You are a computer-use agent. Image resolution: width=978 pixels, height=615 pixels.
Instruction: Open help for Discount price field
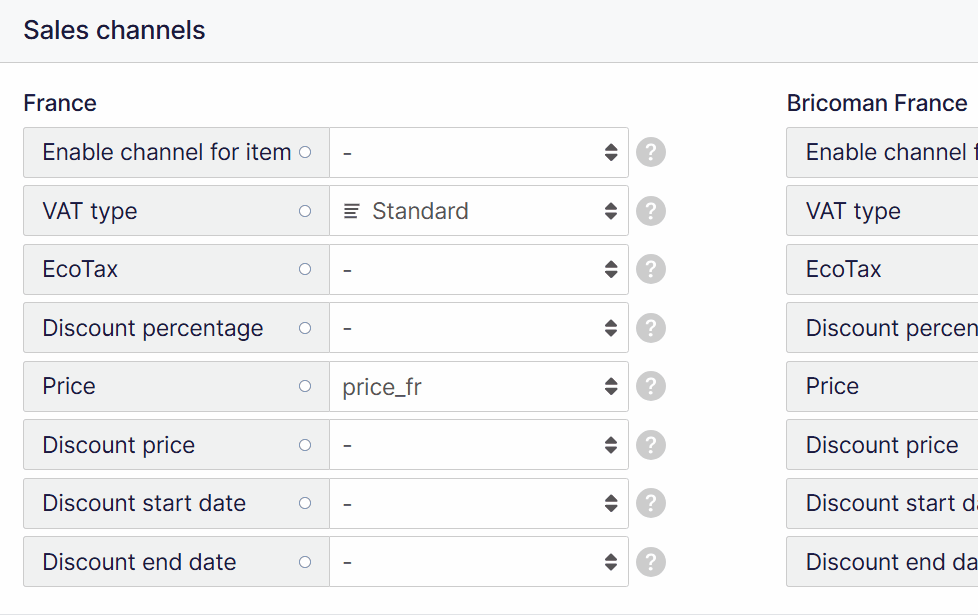651,445
